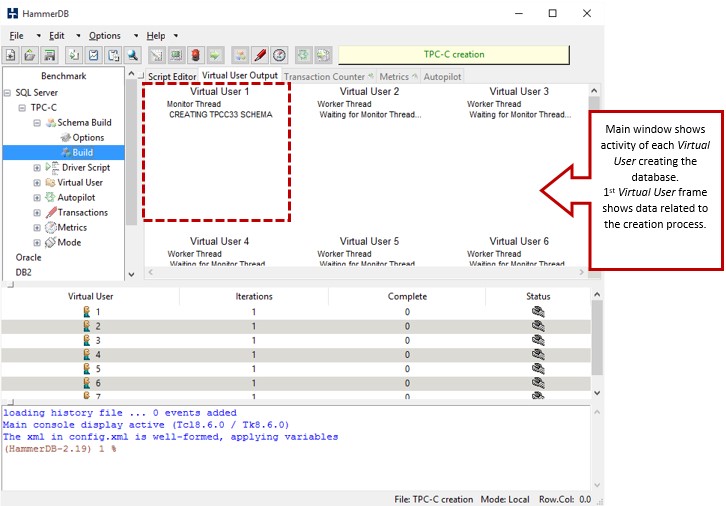Click the Mode toolbar icon
Screen dimensions: 726x506
click(323, 55)
